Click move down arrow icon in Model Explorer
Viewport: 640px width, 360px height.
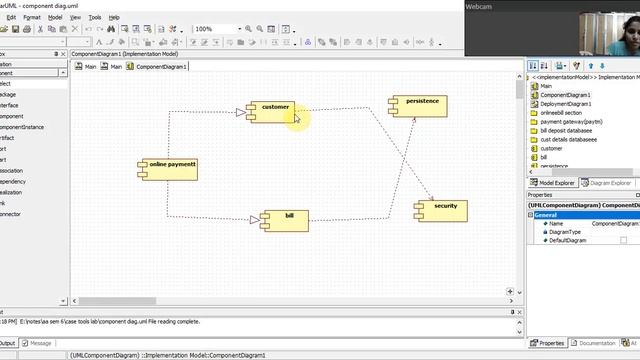tap(602, 65)
